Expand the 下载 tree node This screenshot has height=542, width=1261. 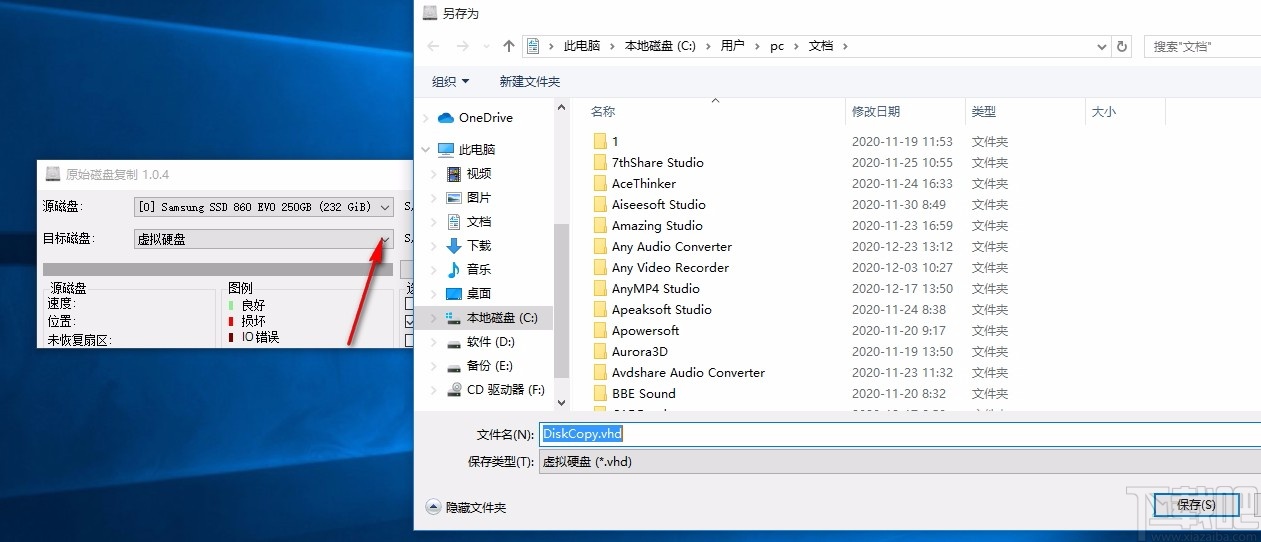pos(433,246)
